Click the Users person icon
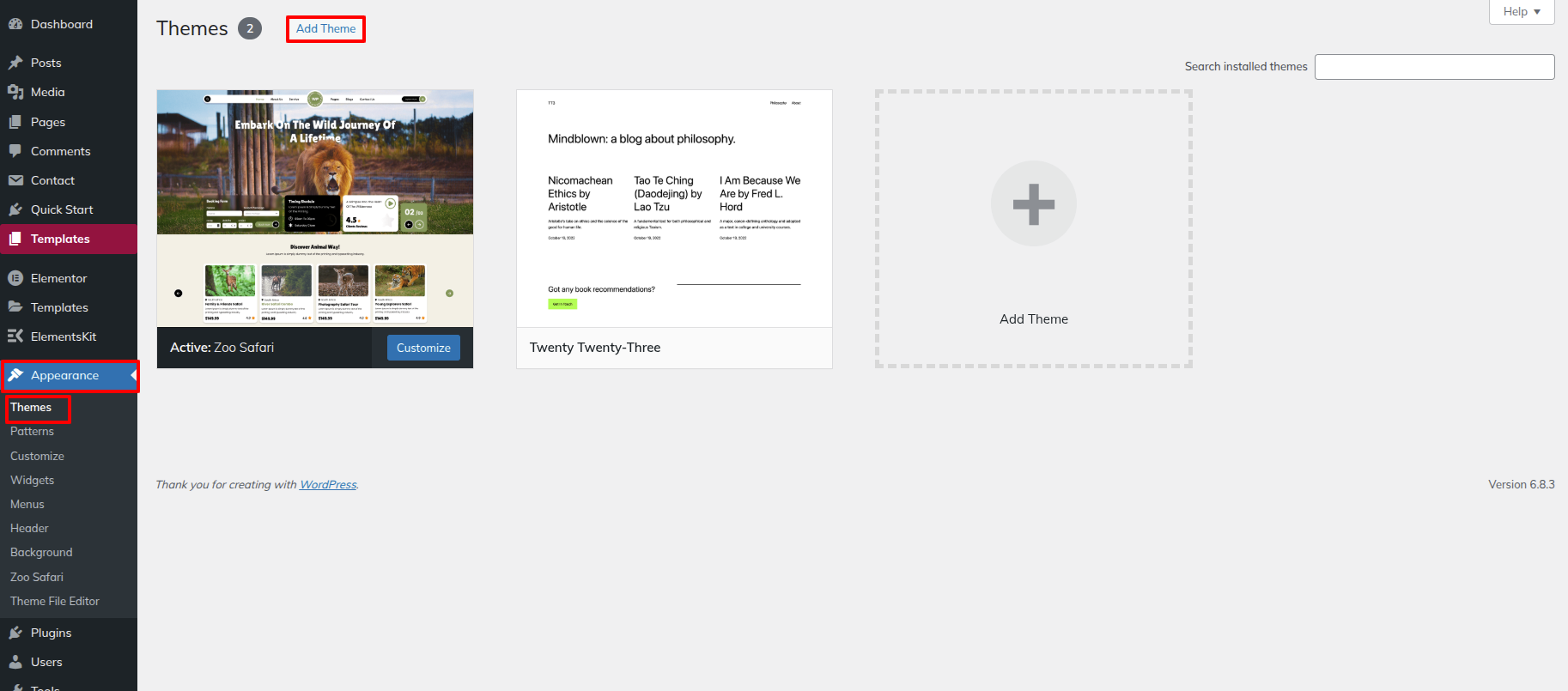The image size is (1568, 691). click(15, 662)
